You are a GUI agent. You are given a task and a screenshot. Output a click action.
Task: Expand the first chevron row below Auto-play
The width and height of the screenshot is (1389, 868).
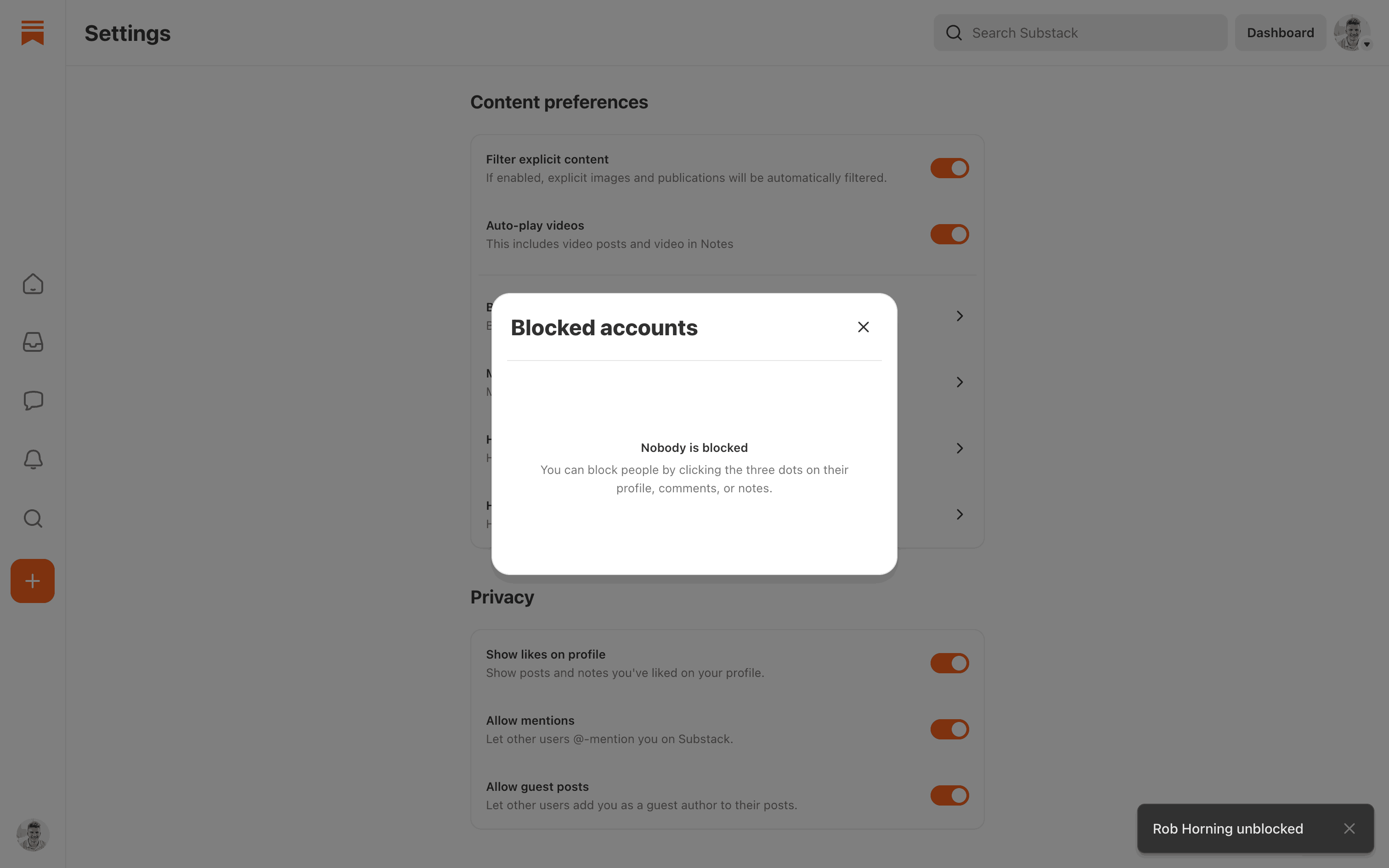(959, 316)
